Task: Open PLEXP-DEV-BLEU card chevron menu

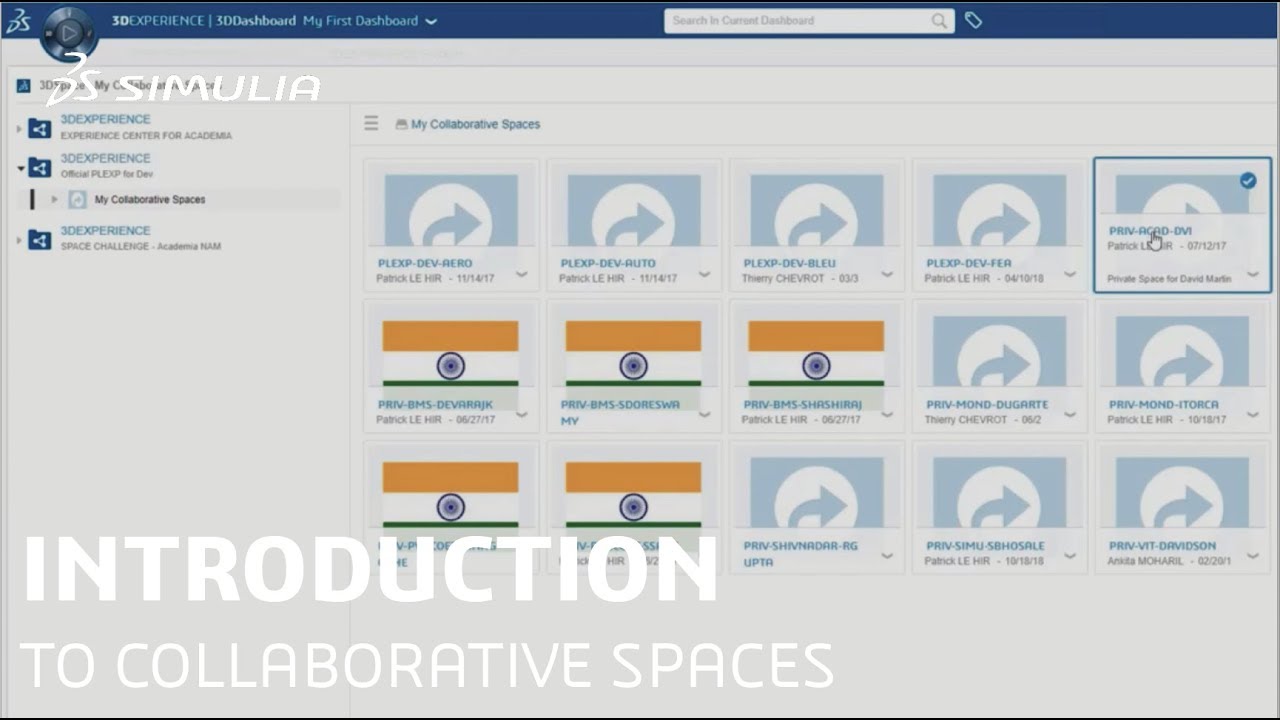Action: (x=887, y=274)
